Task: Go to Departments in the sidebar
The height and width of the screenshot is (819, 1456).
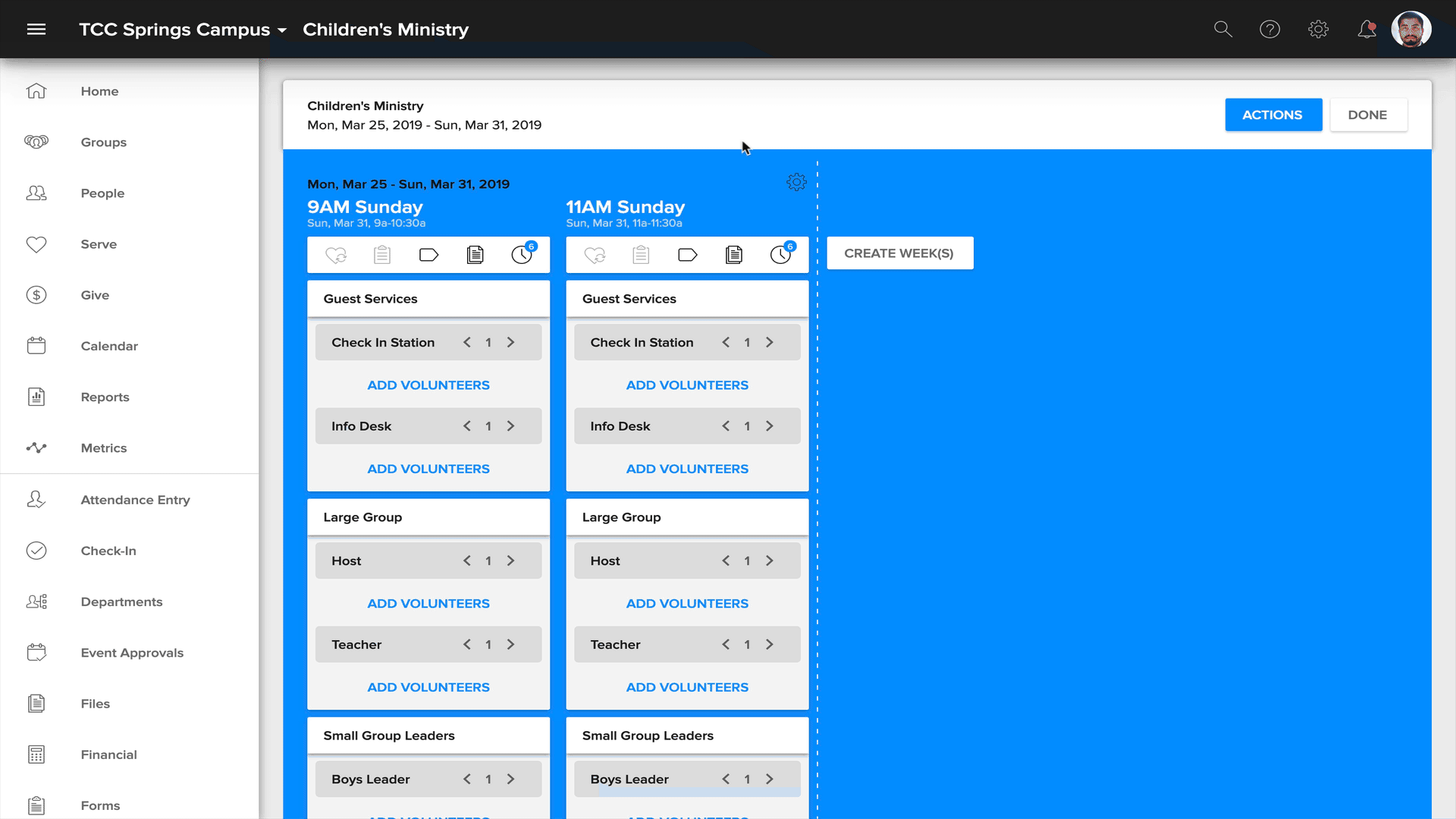Action: pos(121,601)
